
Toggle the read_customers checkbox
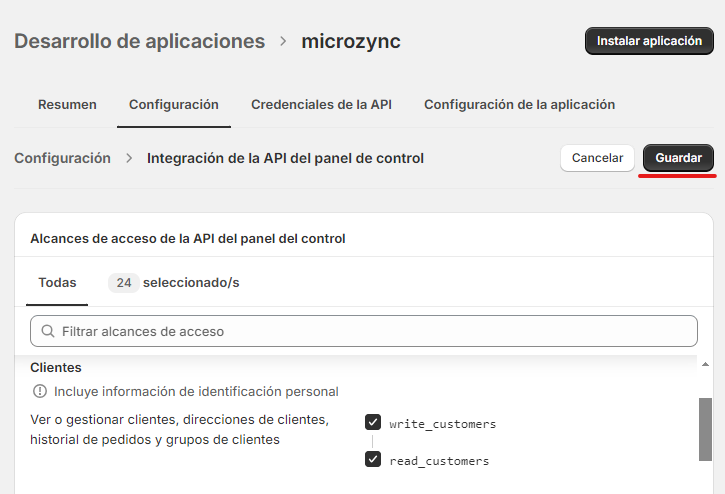[373, 460]
